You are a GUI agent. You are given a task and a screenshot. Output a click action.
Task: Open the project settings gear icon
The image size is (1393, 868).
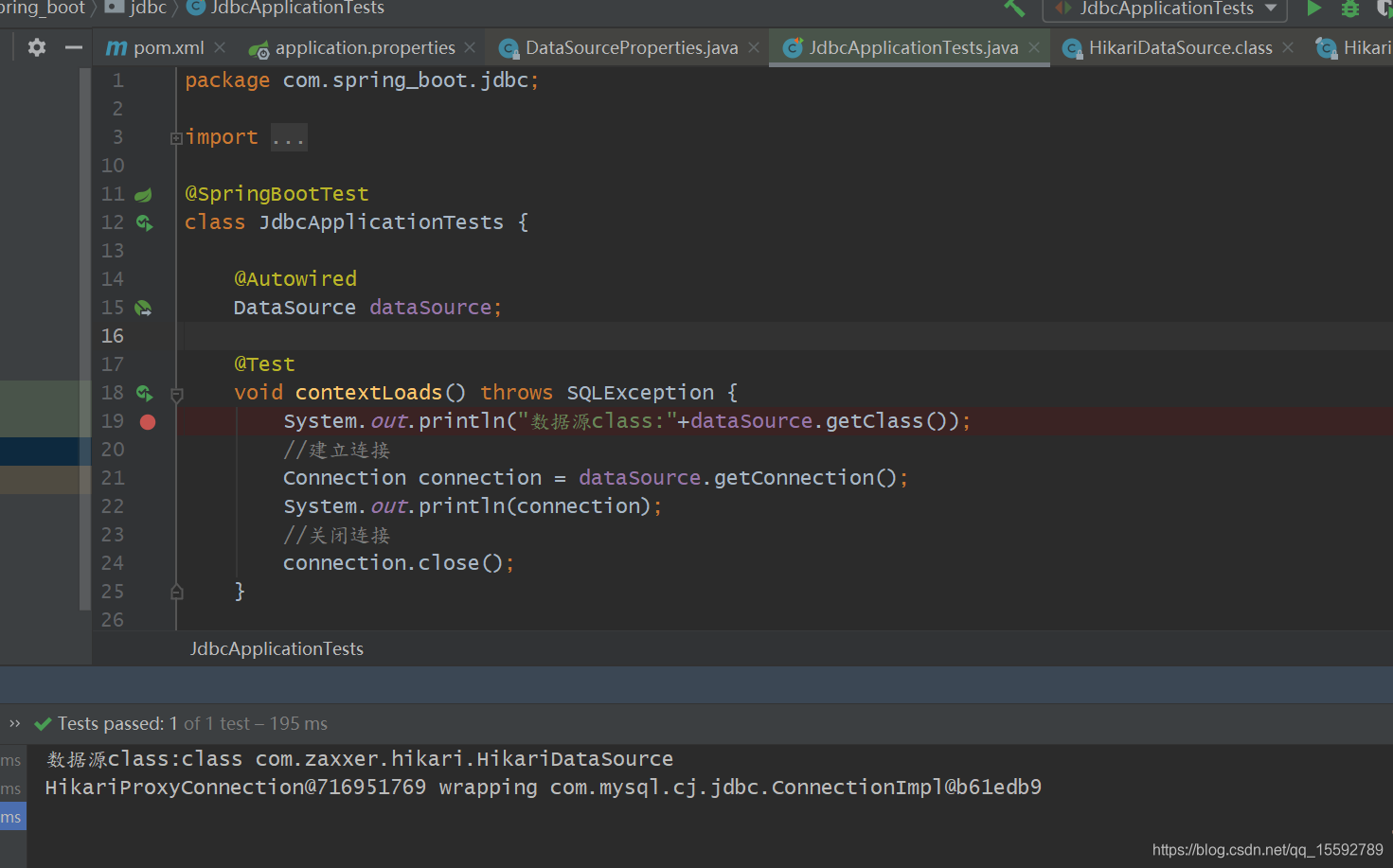tap(37, 47)
